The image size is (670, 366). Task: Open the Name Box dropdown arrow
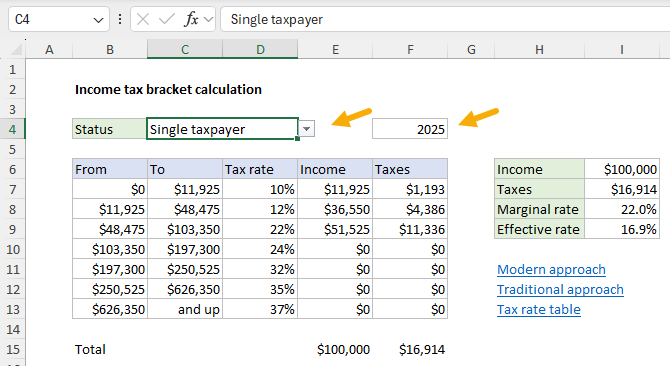click(98, 20)
